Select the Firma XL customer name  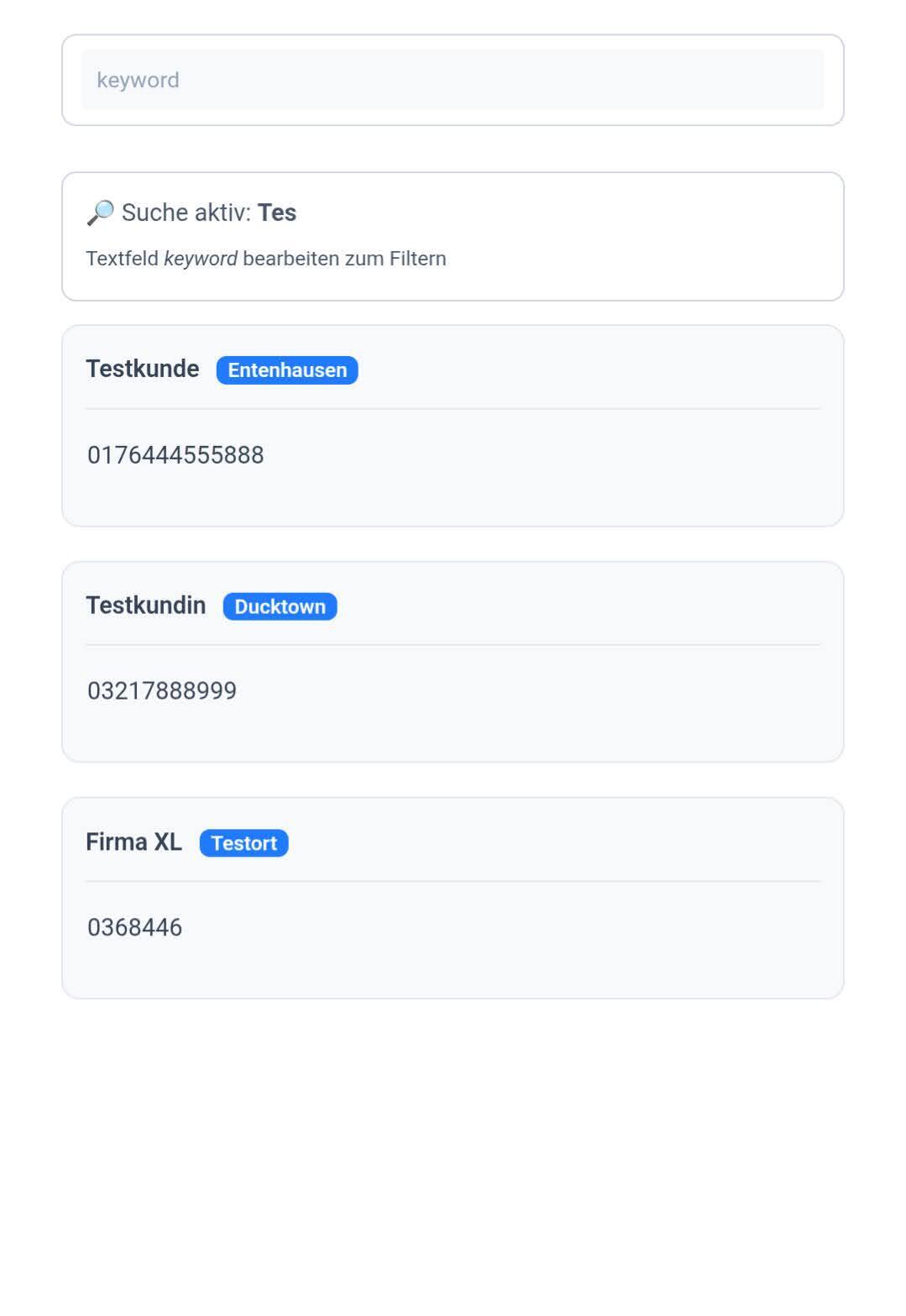pyautogui.click(x=134, y=842)
